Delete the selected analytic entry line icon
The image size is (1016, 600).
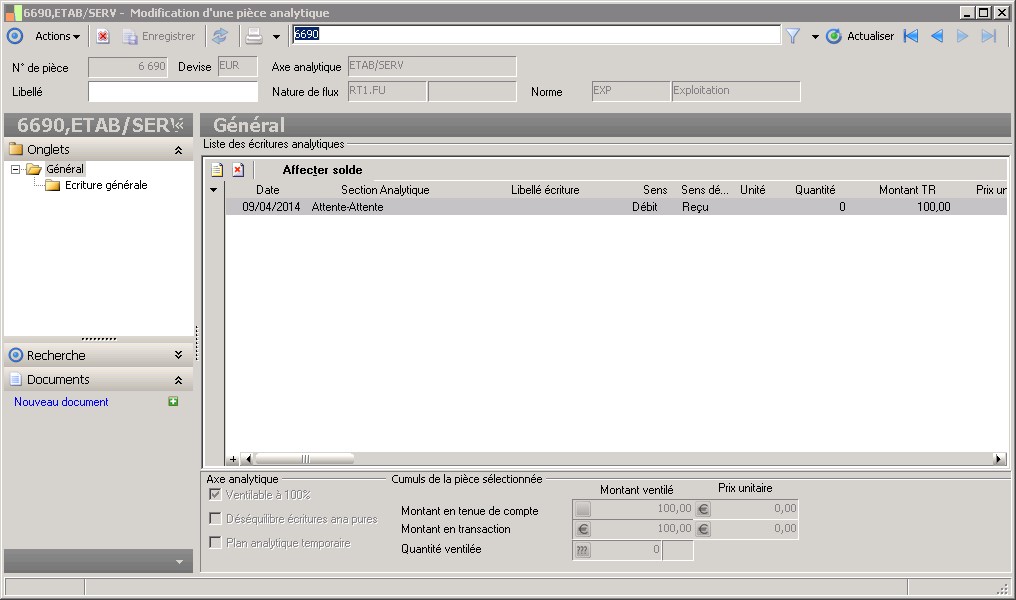coord(238,170)
